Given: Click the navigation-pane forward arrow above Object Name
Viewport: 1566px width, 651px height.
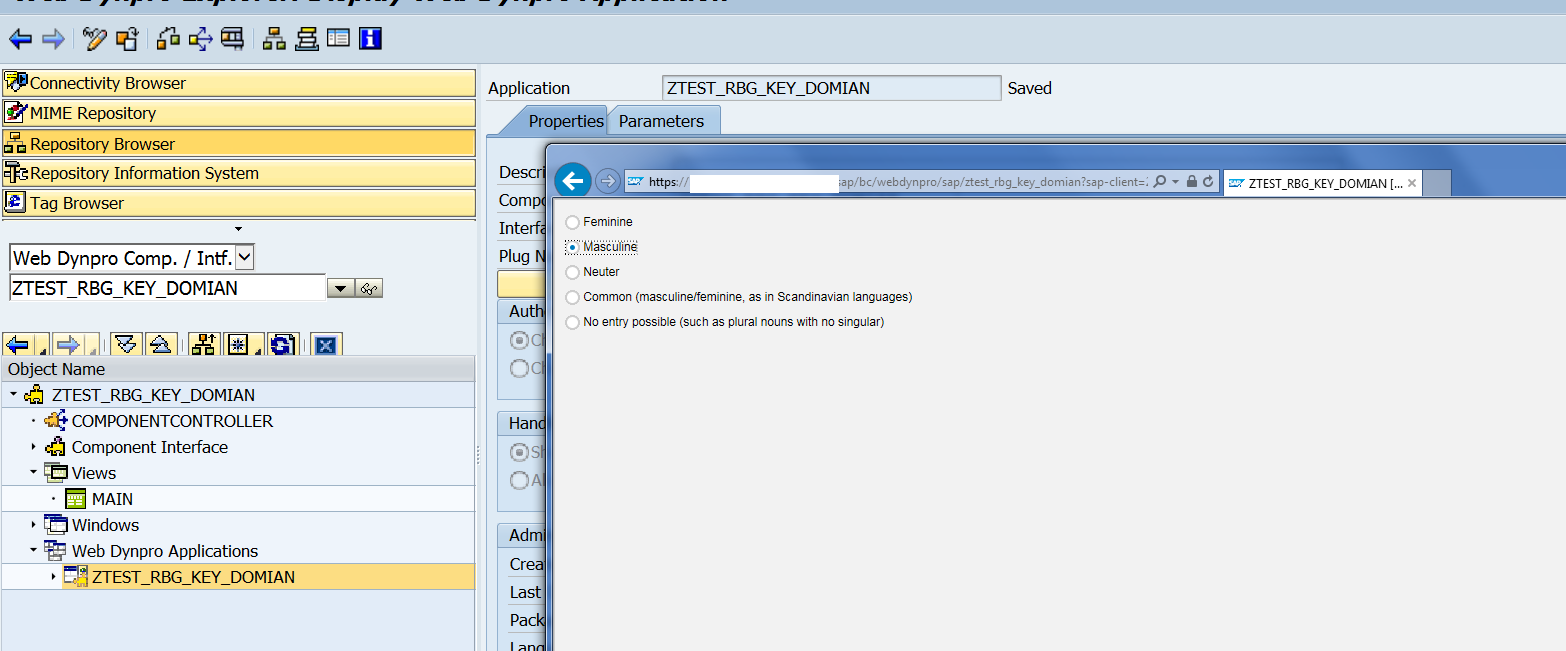Looking at the screenshot, I should [x=68, y=345].
